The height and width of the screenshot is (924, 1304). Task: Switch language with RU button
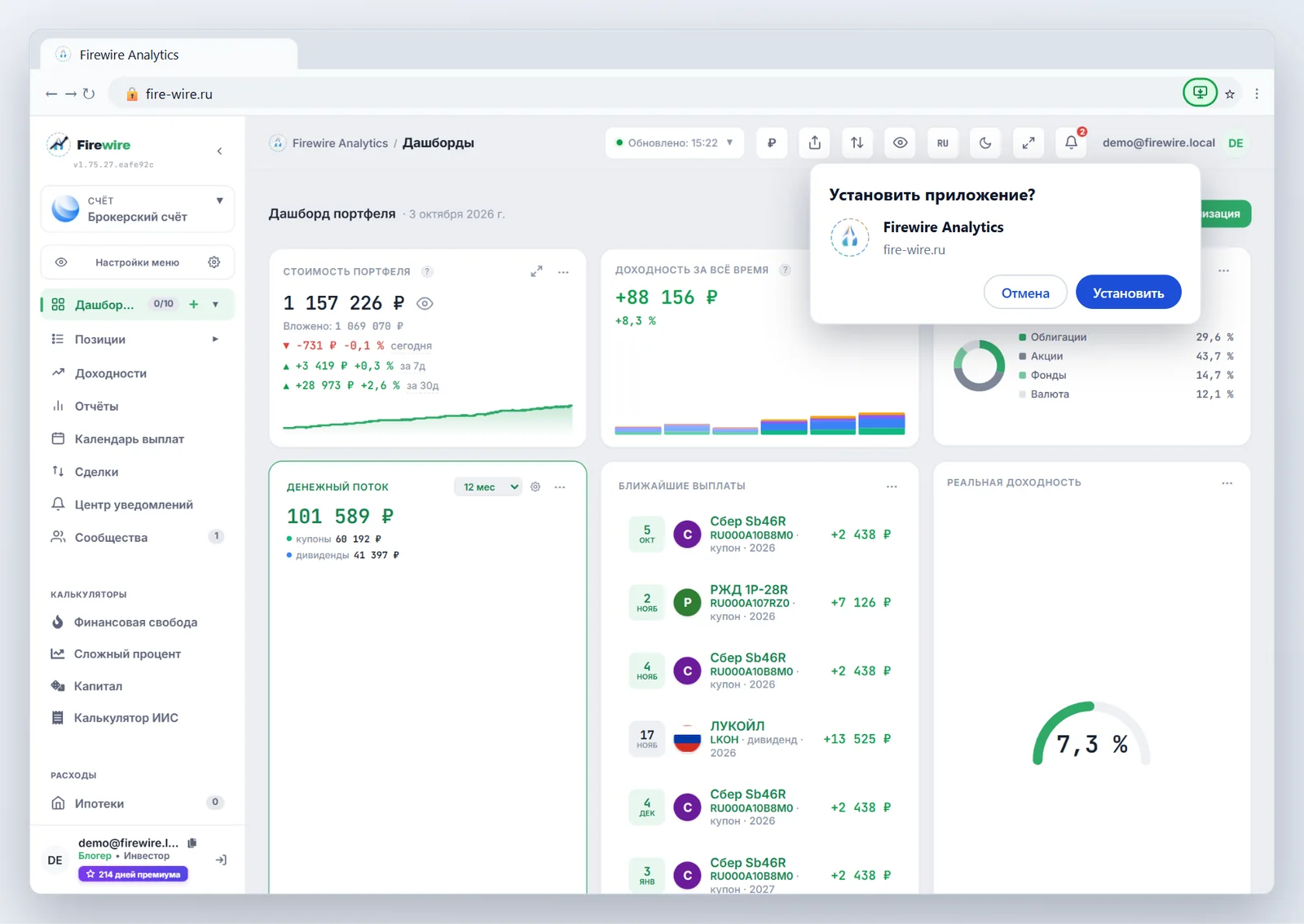click(943, 143)
